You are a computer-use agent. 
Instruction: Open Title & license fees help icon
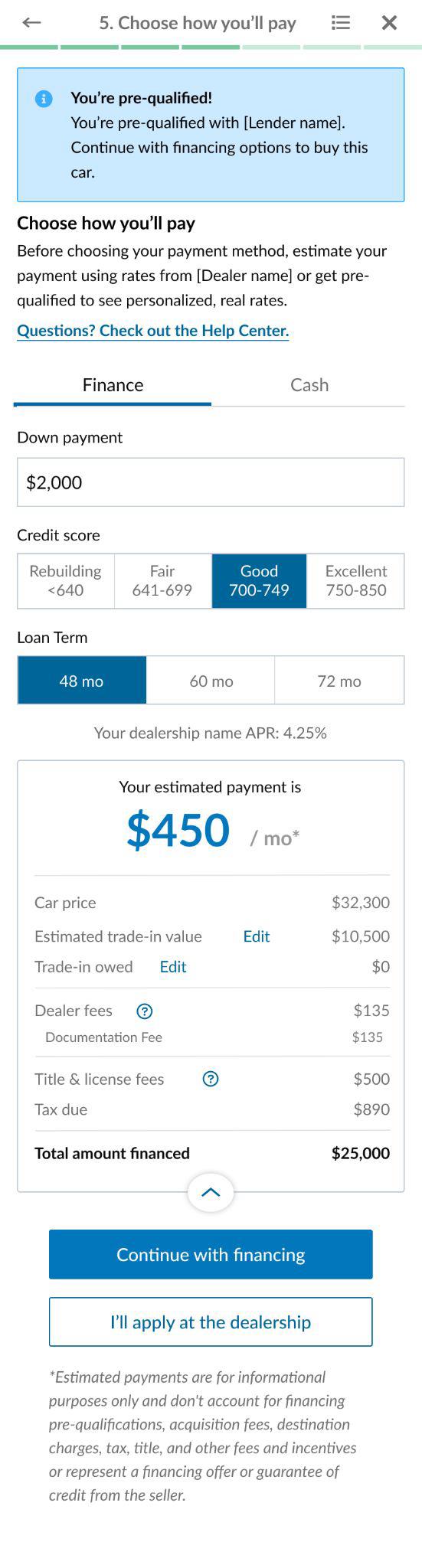(211, 1080)
